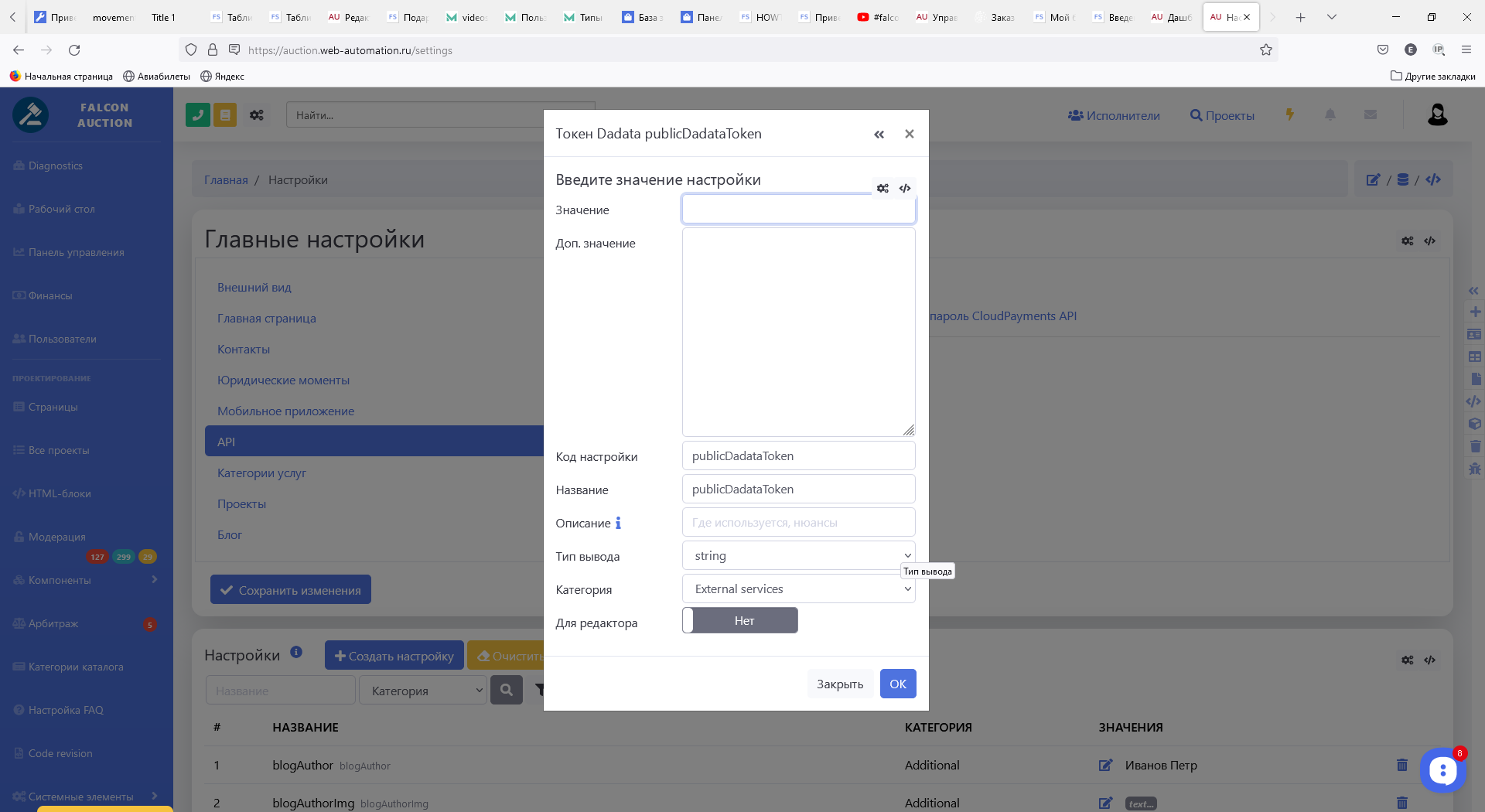Edit the blogAuthor value with pencil icon
The height and width of the screenshot is (812, 1485).
1106,765
